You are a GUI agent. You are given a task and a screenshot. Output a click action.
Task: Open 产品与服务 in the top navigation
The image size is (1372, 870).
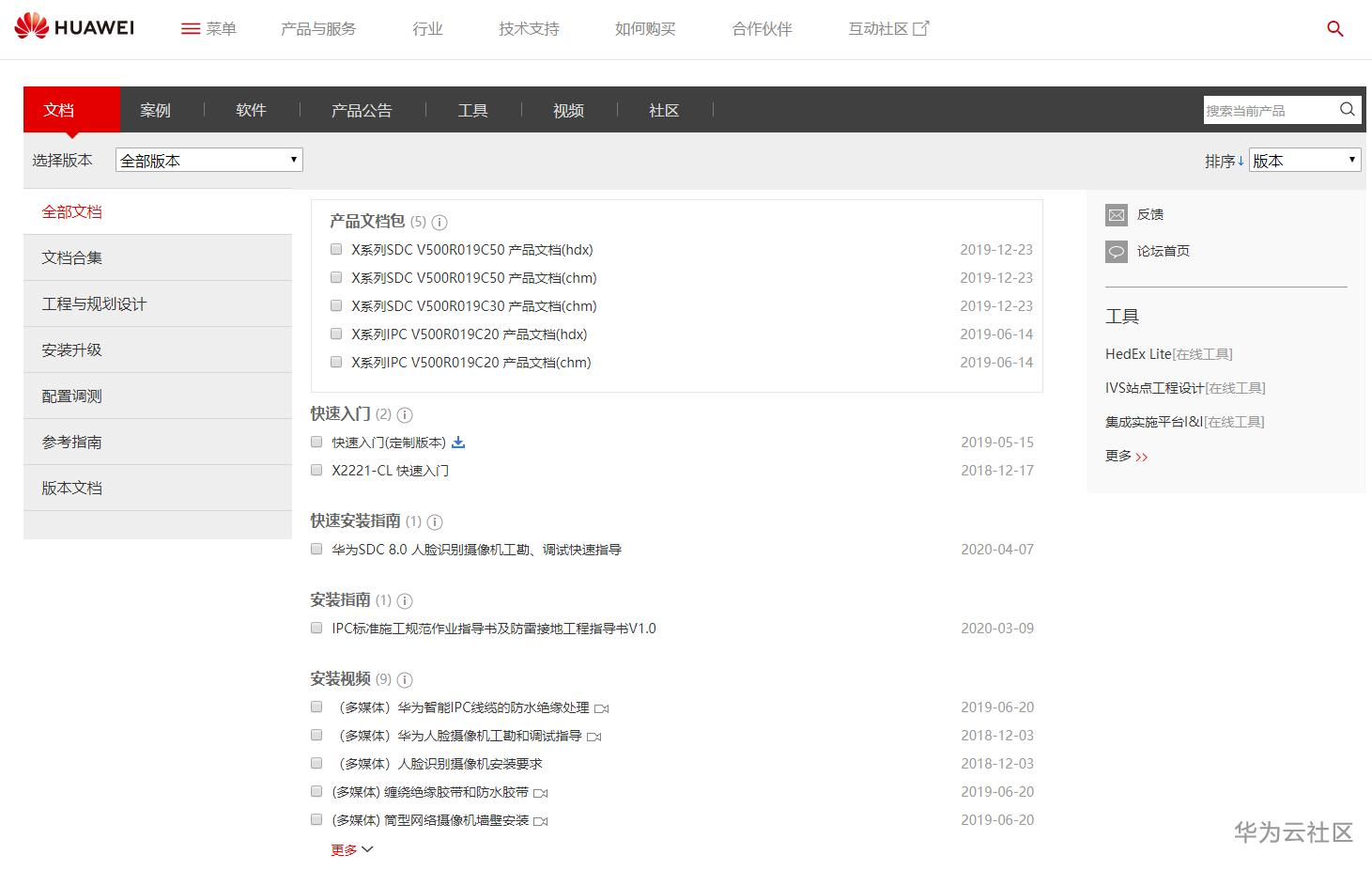click(318, 29)
